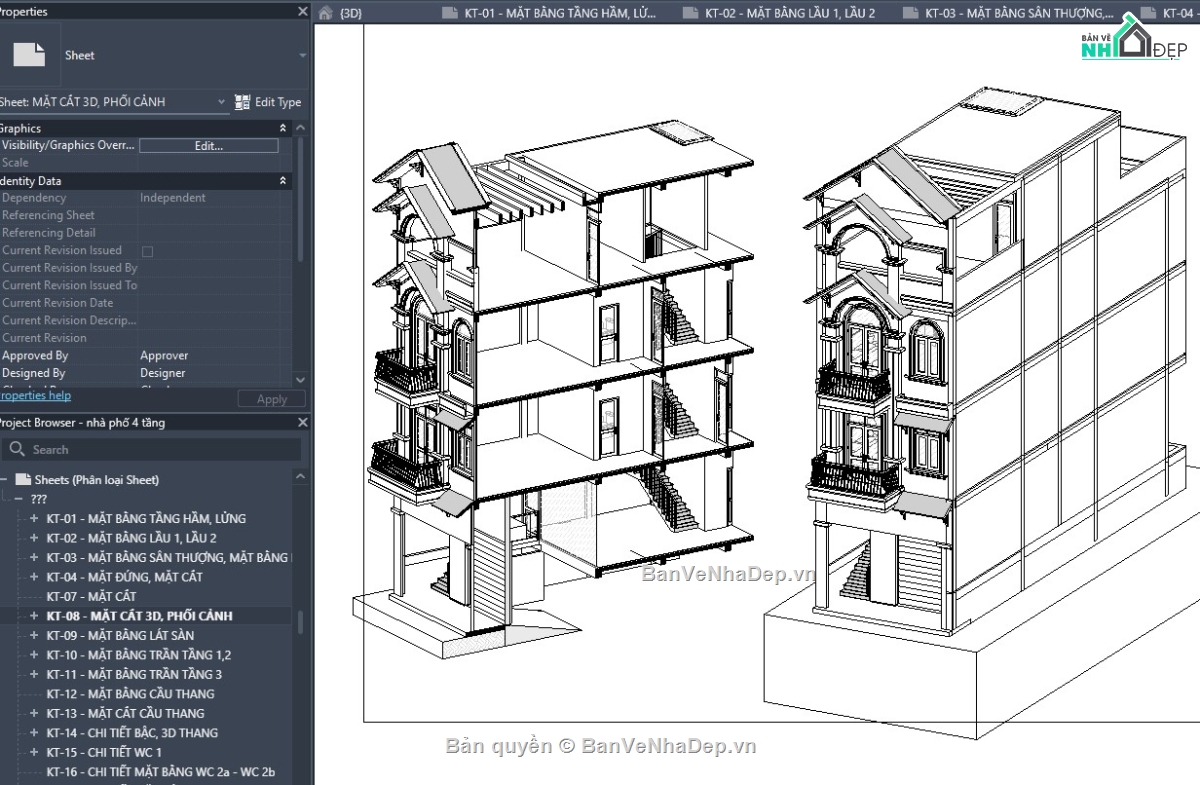This screenshot has height=785, width=1200.
Task: Collapse the Graphics section
Action: point(283,128)
